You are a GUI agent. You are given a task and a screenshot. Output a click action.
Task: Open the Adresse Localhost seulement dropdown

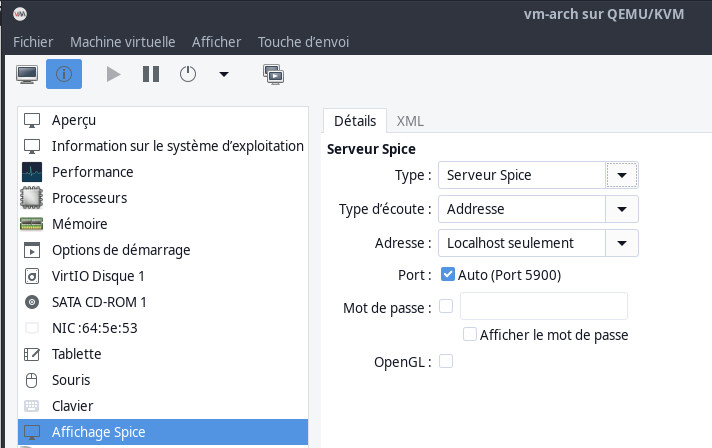point(622,243)
